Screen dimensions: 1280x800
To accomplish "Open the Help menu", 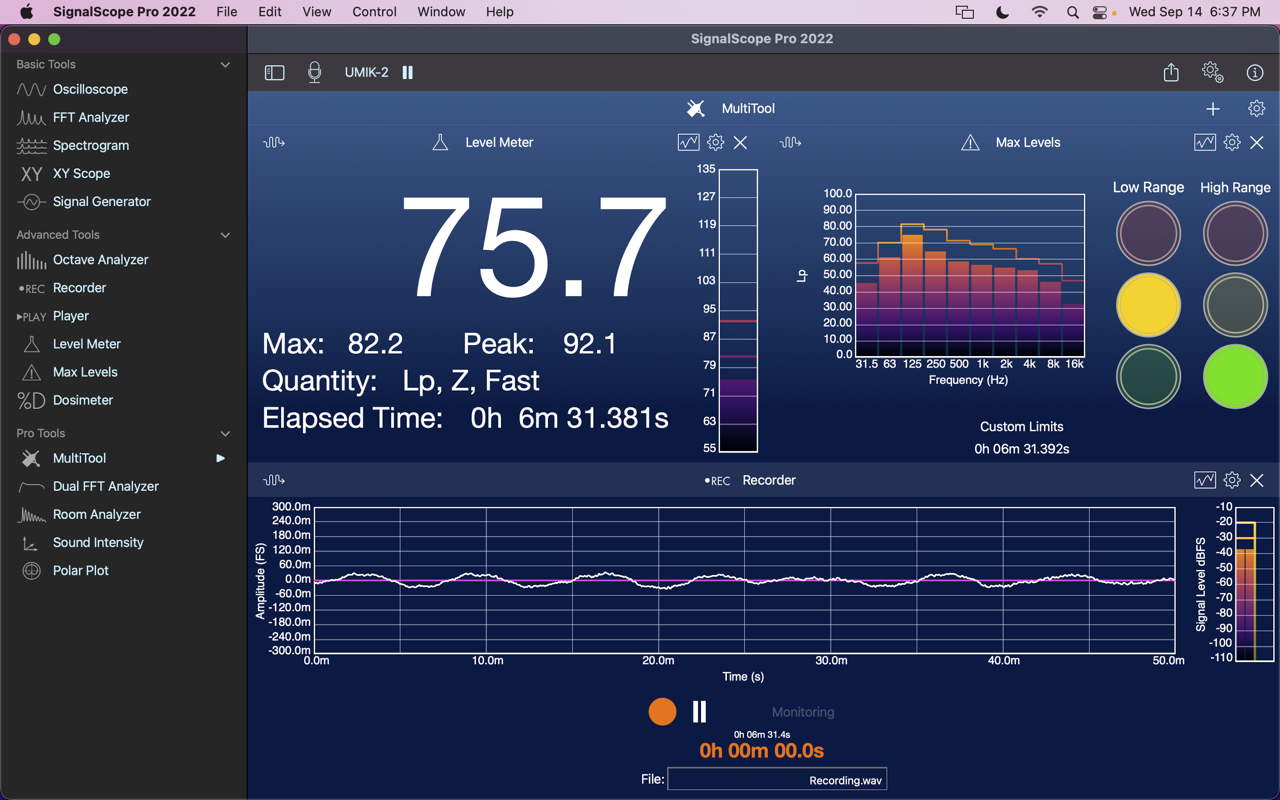I will tap(500, 12).
